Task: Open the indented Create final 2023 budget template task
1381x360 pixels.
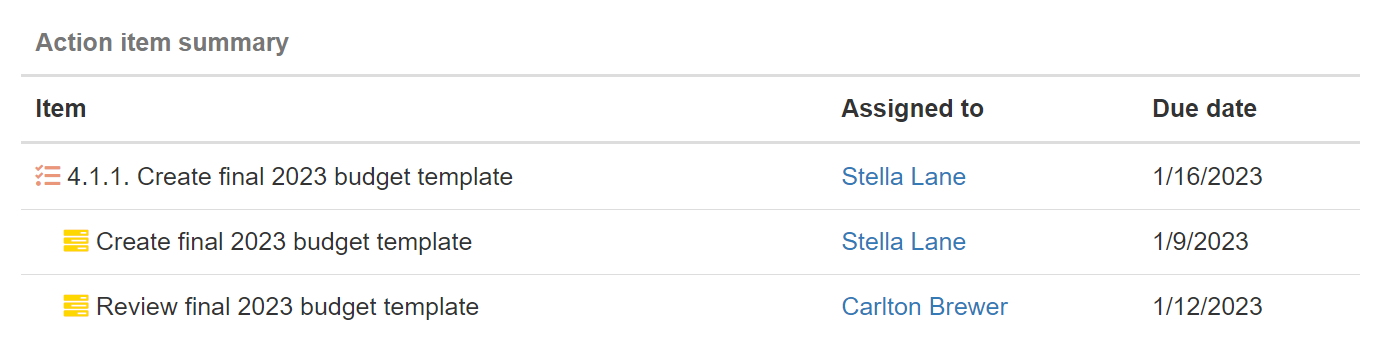Action: (x=284, y=241)
